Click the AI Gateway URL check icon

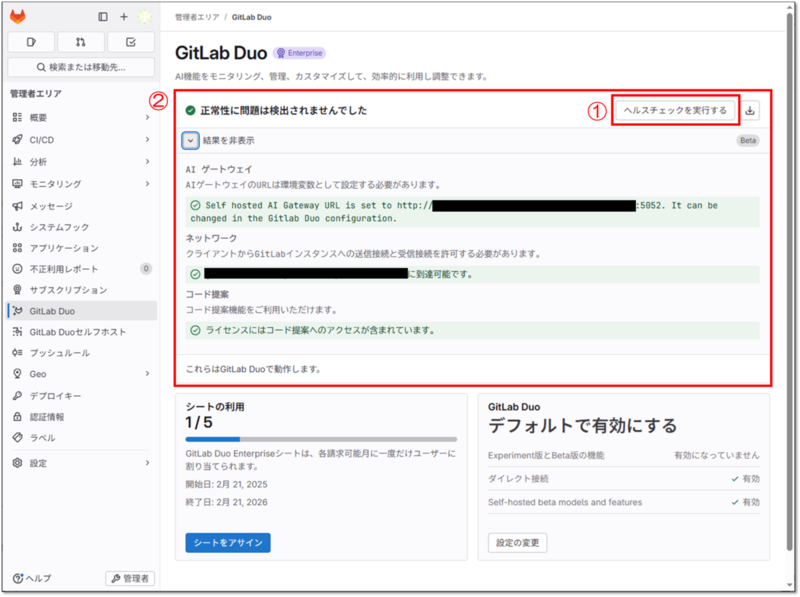click(x=195, y=205)
